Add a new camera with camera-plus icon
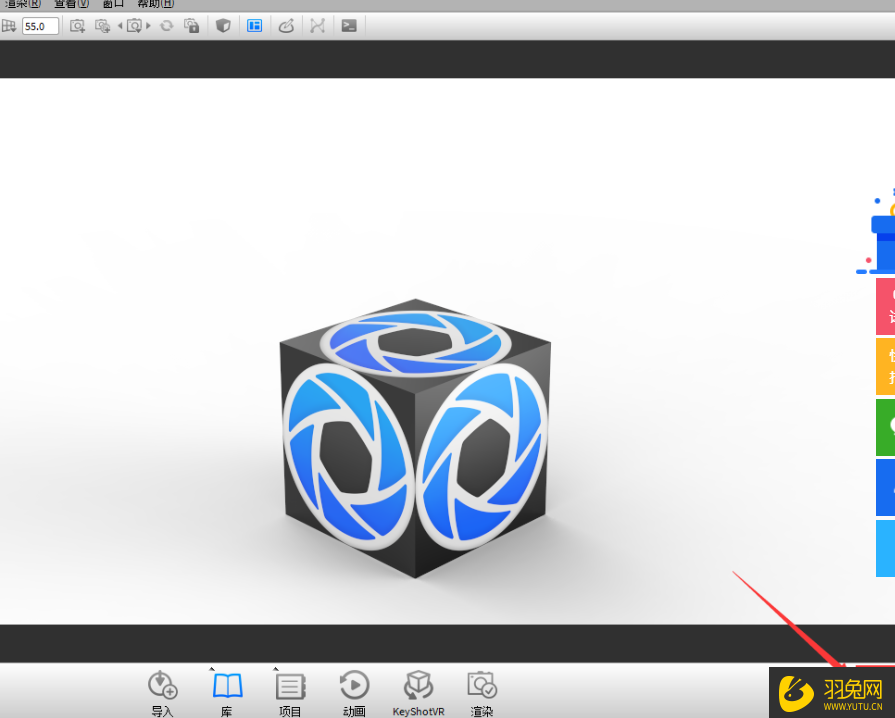The image size is (895, 718). coord(77,26)
